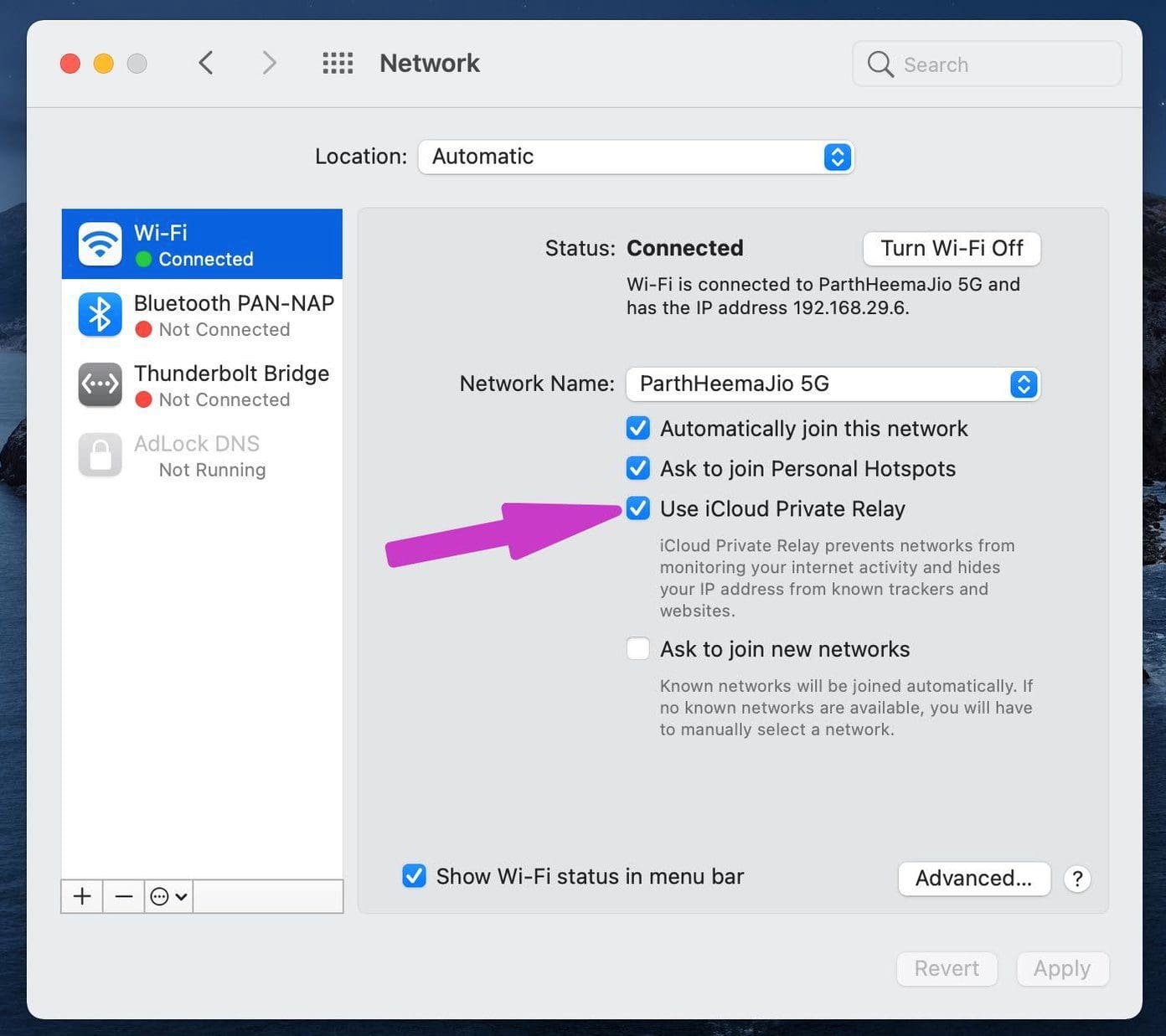Click the Apply button

pos(1062,969)
